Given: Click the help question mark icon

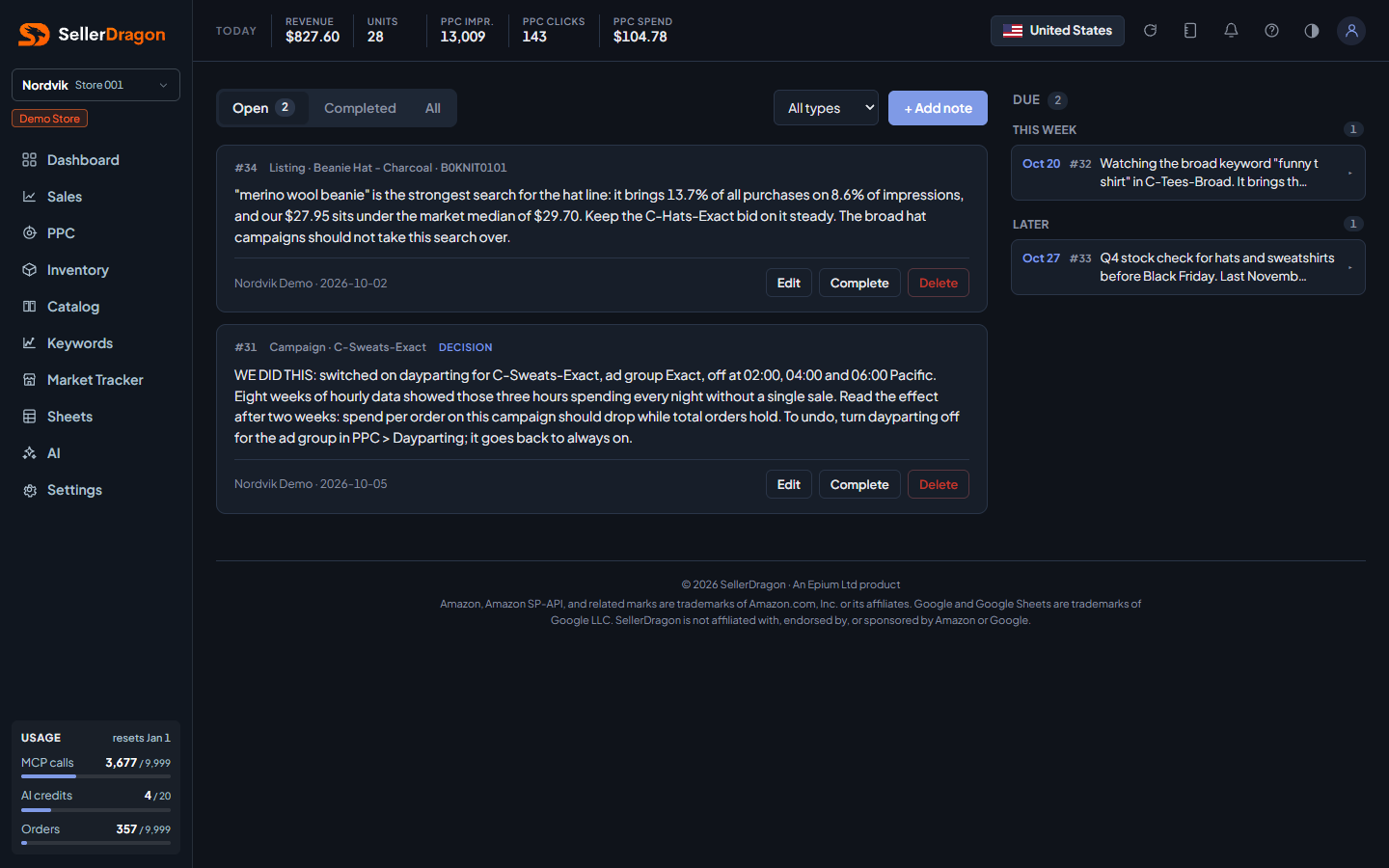Looking at the screenshot, I should click(1271, 31).
